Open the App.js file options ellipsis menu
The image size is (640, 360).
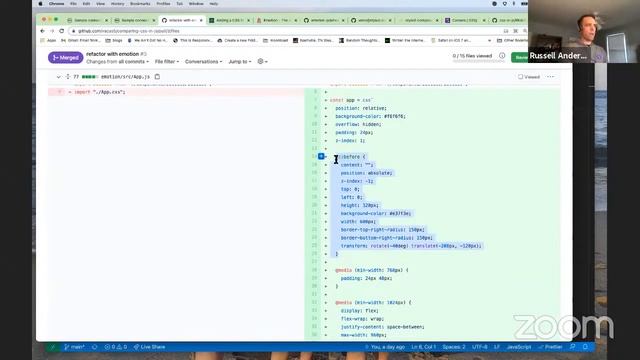(x=551, y=77)
